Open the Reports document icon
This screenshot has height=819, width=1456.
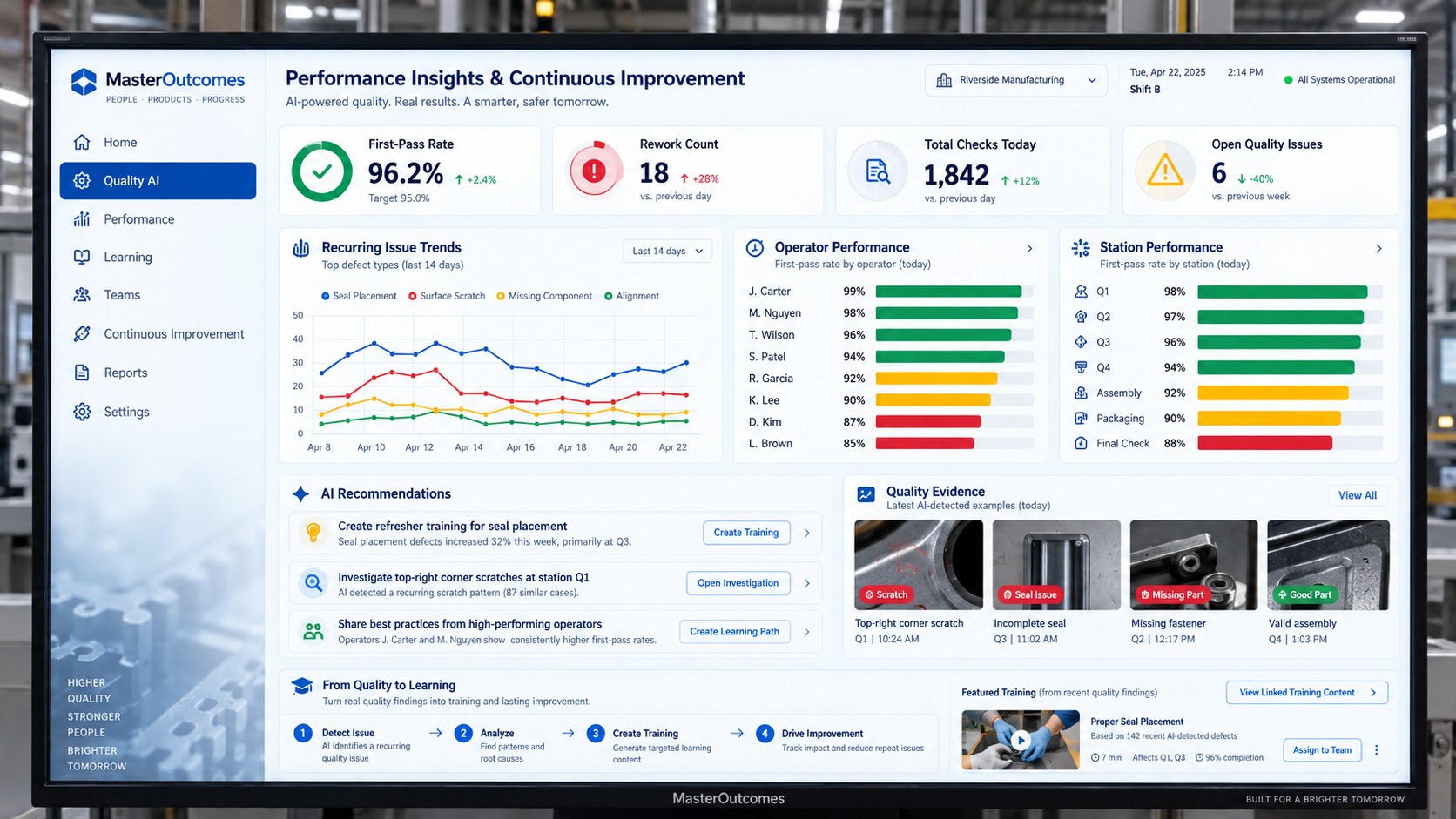point(82,373)
